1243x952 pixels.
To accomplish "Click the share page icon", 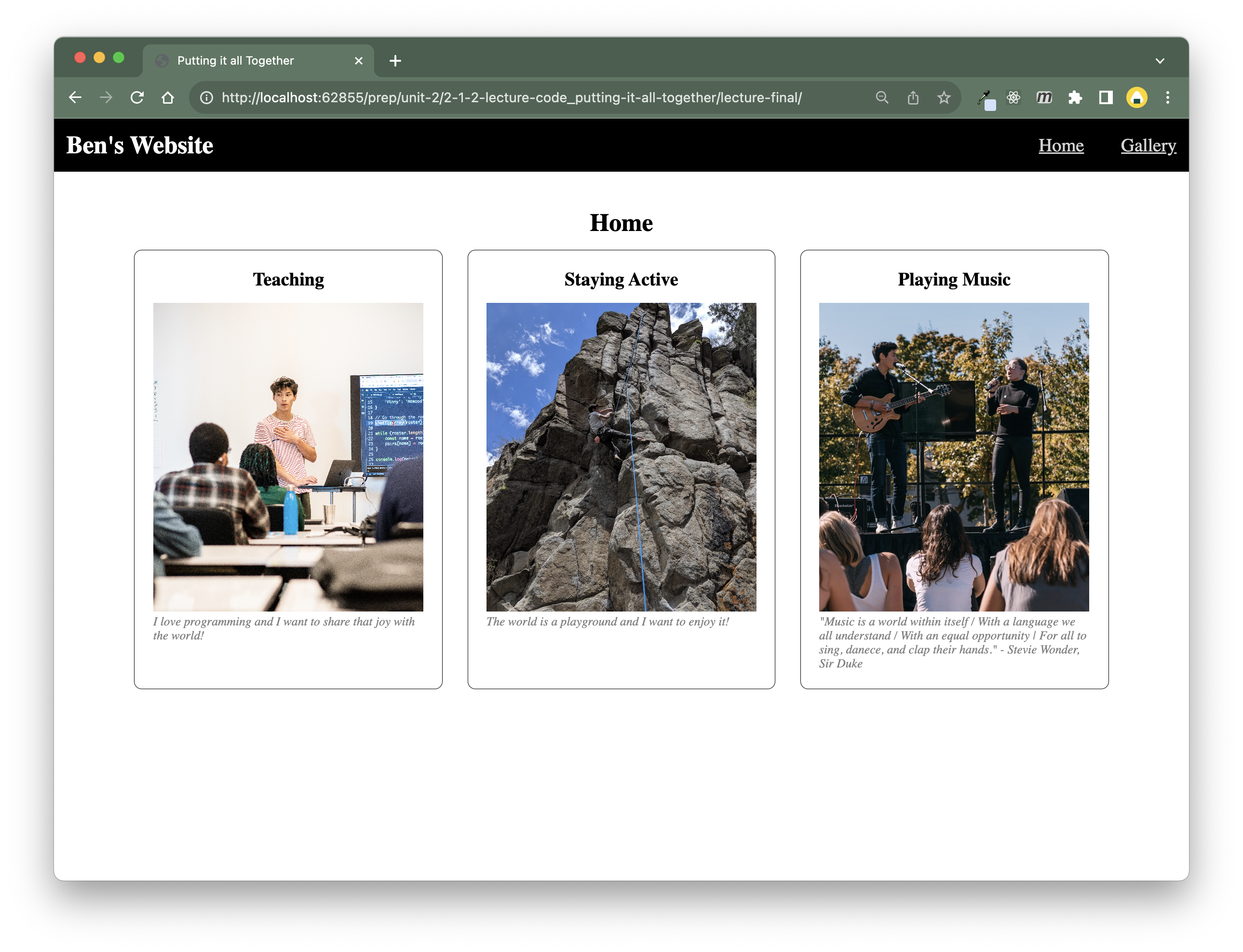I will [913, 97].
